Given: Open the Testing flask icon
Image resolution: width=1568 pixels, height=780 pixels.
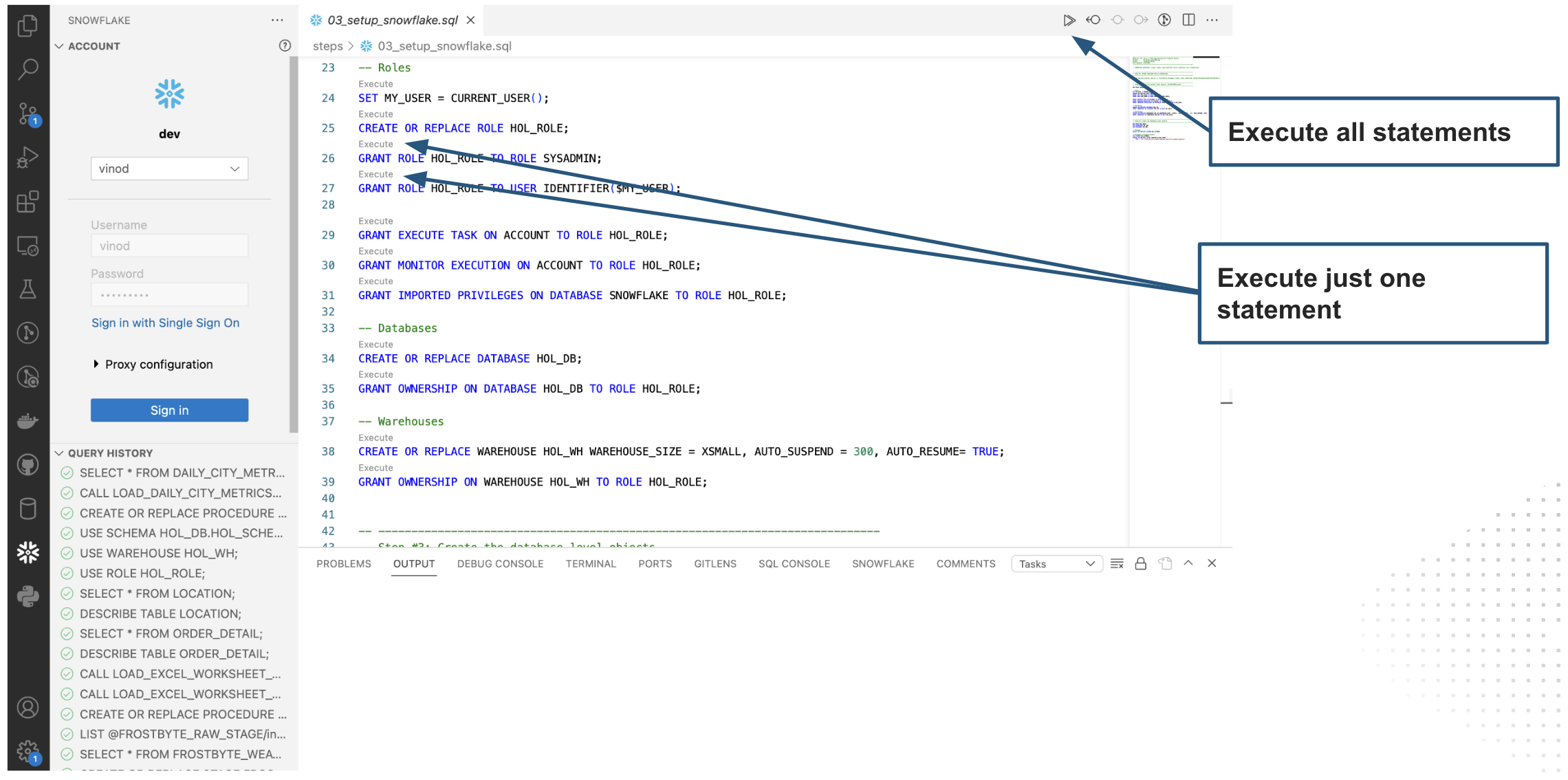Looking at the screenshot, I should [28, 289].
